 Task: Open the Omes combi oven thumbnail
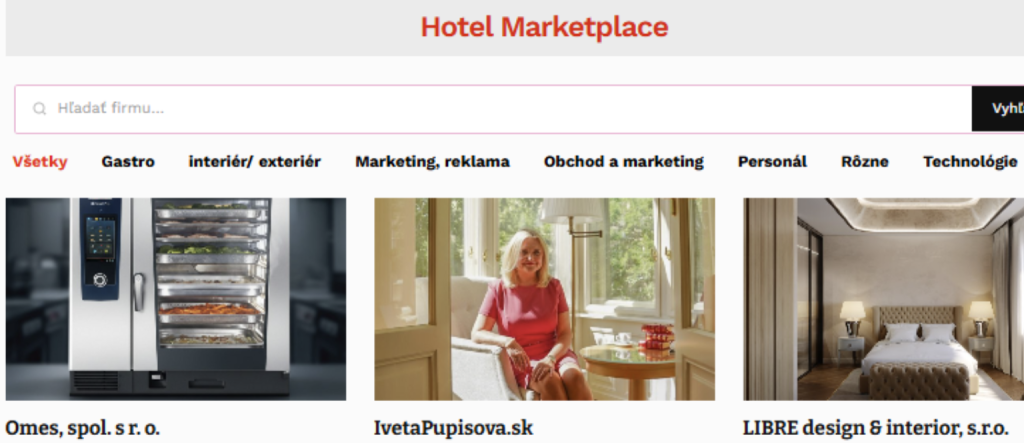176,299
